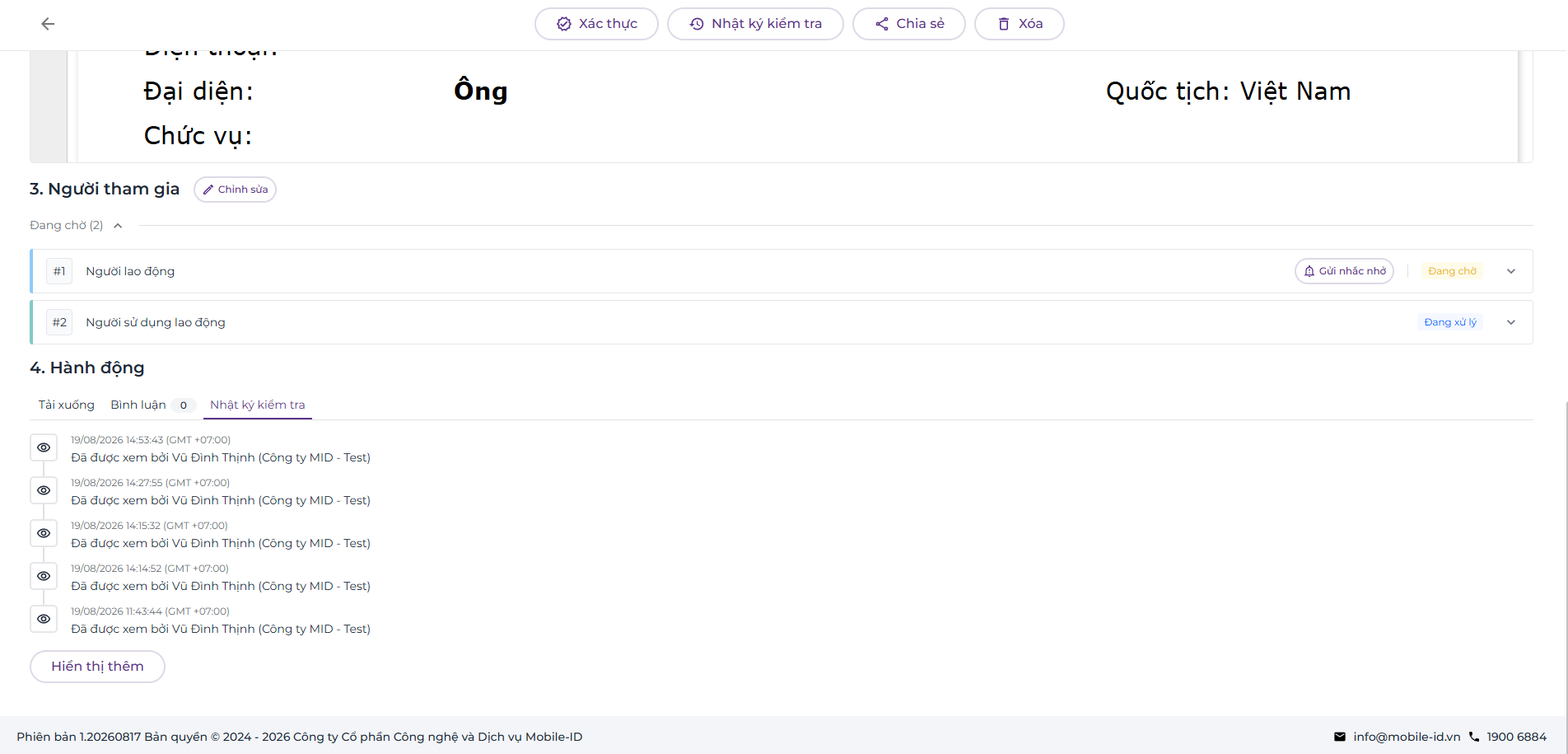The width and height of the screenshot is (1568, 754).
Task: Click Chỉnh sửa next to Người tham gia
Action: 235,190
